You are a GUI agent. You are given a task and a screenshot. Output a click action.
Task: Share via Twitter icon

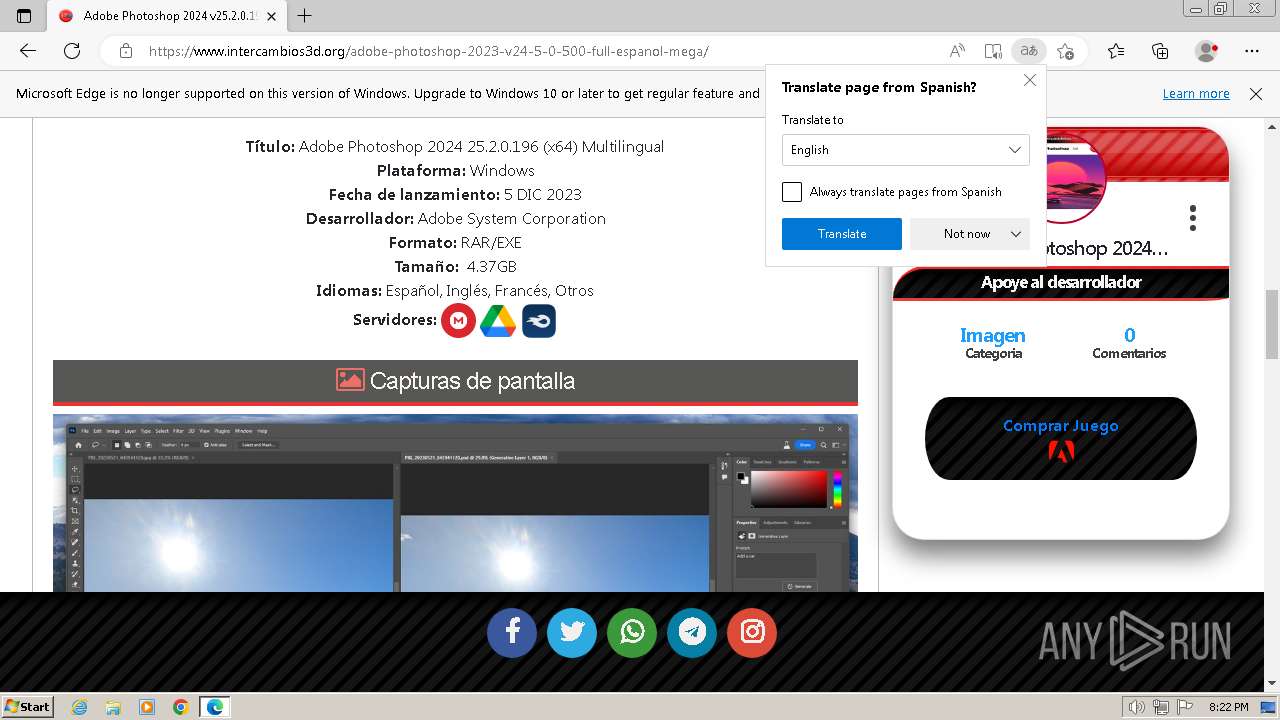[572, 632]
